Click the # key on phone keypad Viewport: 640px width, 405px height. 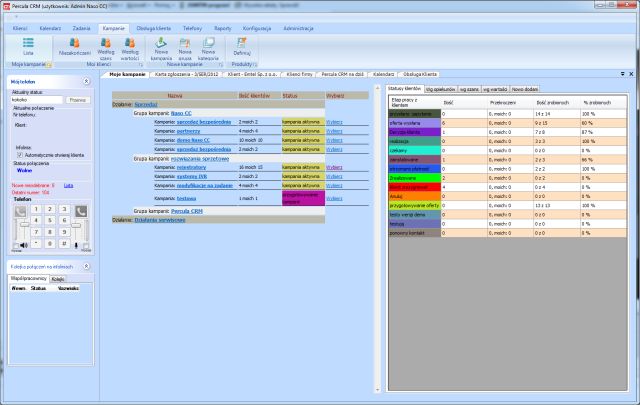(x=64, y=244)
